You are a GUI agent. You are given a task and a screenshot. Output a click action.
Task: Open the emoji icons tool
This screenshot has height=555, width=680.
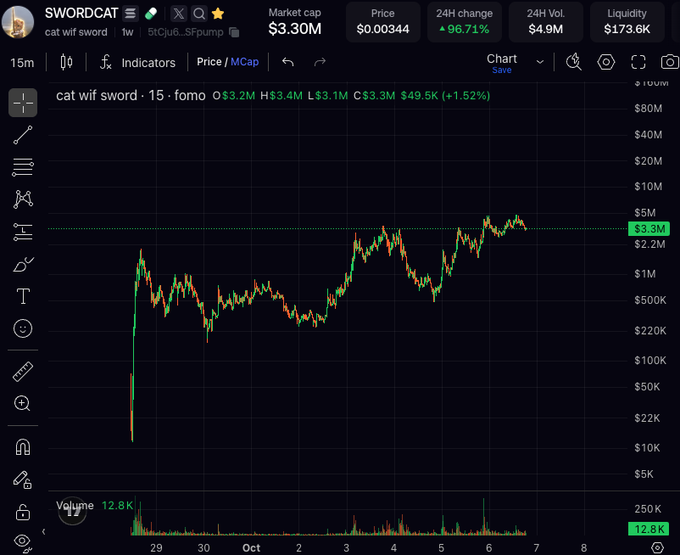(x=23, y=328)
